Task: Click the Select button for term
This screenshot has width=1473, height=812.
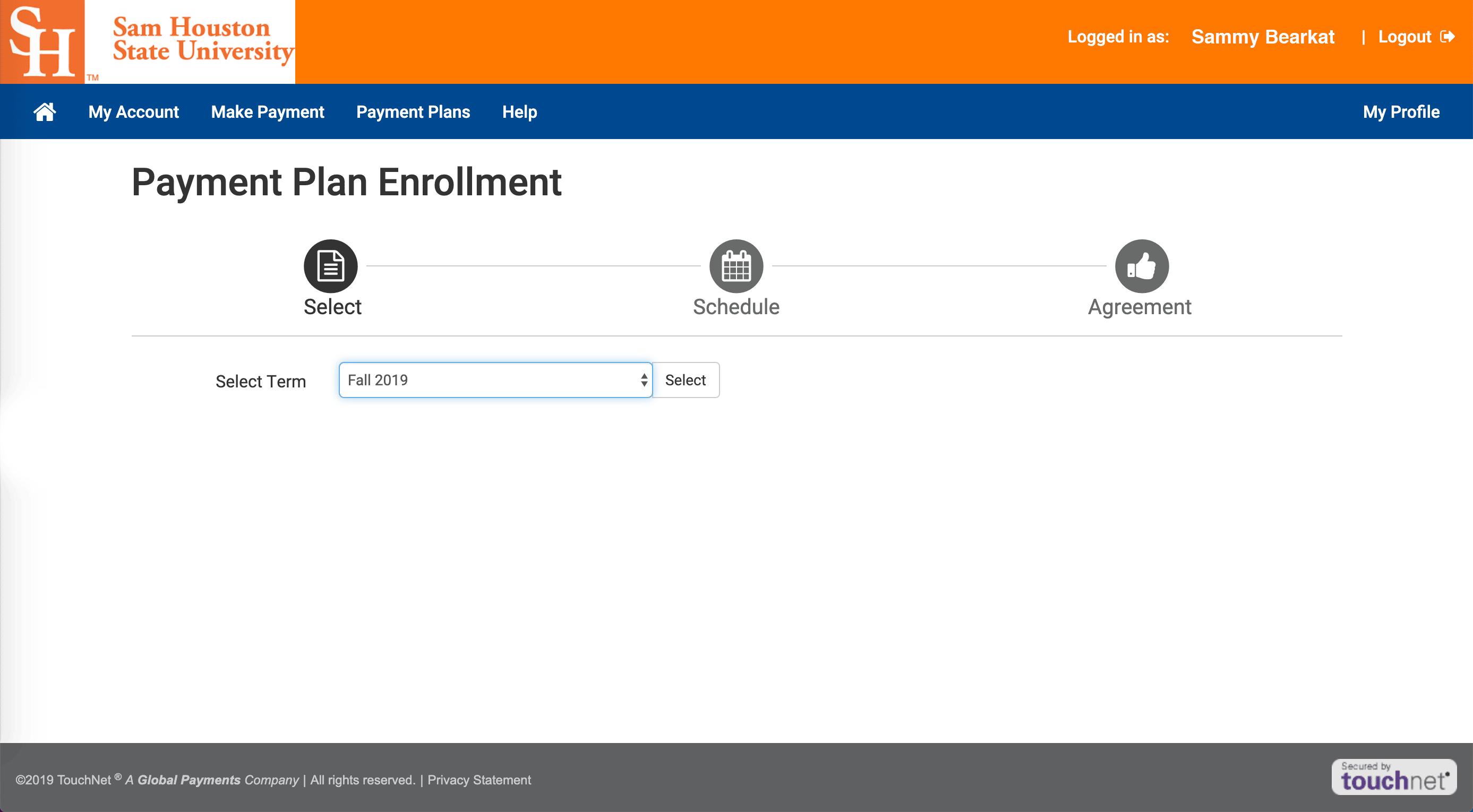Action: tap(685, 380)
